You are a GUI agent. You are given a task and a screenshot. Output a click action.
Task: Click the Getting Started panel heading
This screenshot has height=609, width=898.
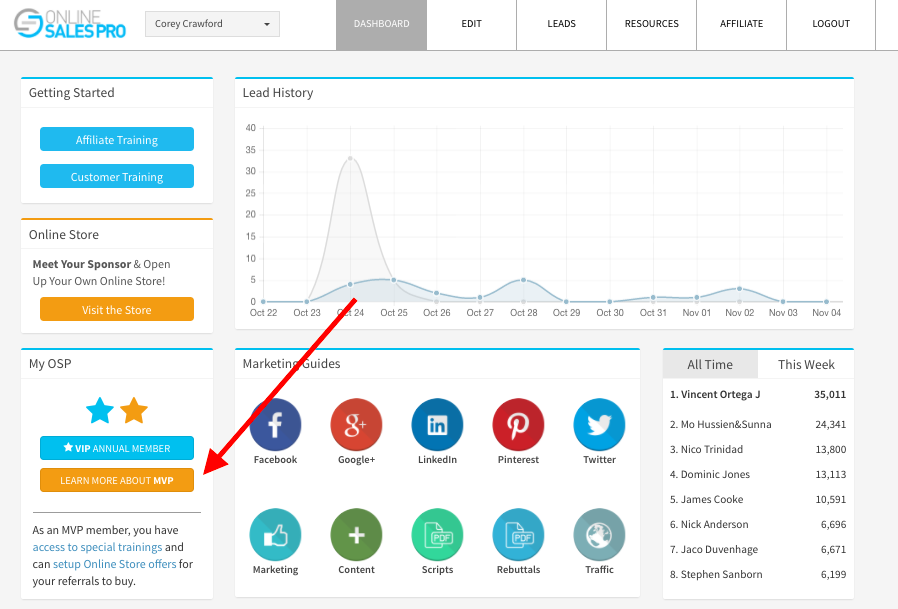coord(72,93)
